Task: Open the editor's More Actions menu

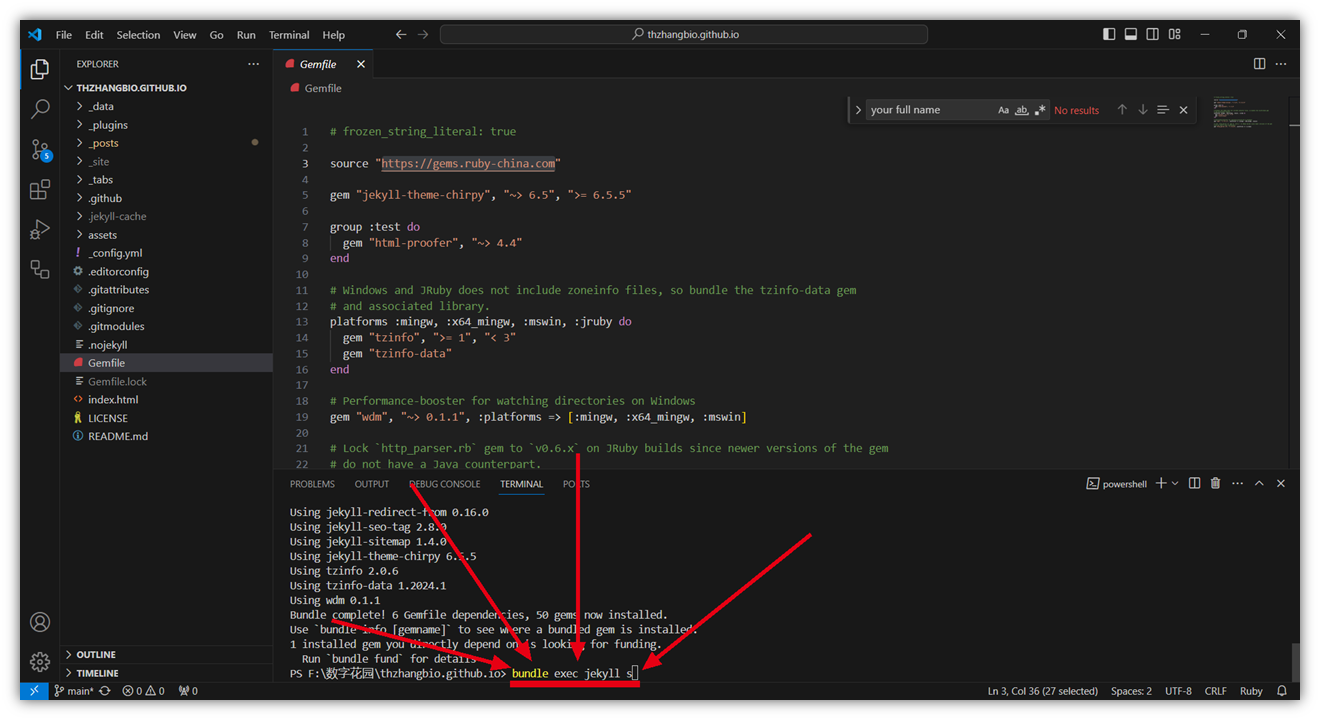Action: coord(1281,64)
